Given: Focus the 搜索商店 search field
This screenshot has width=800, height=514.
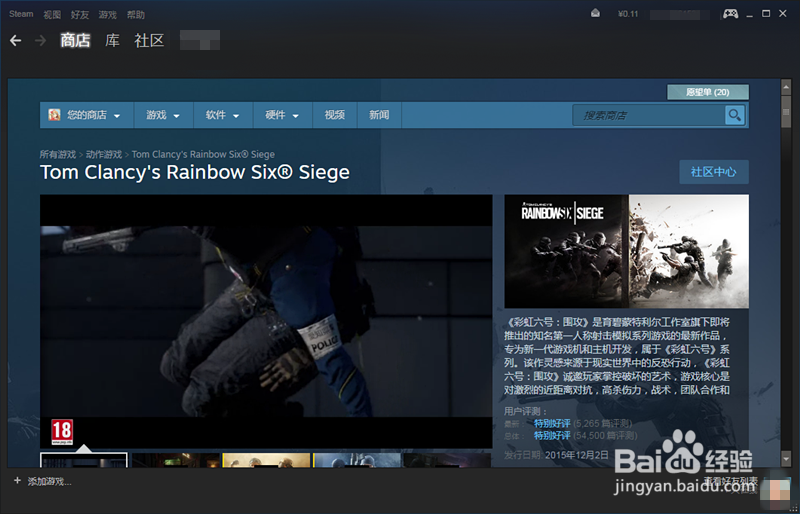Looking at the screenshot, I should point(649,115).
